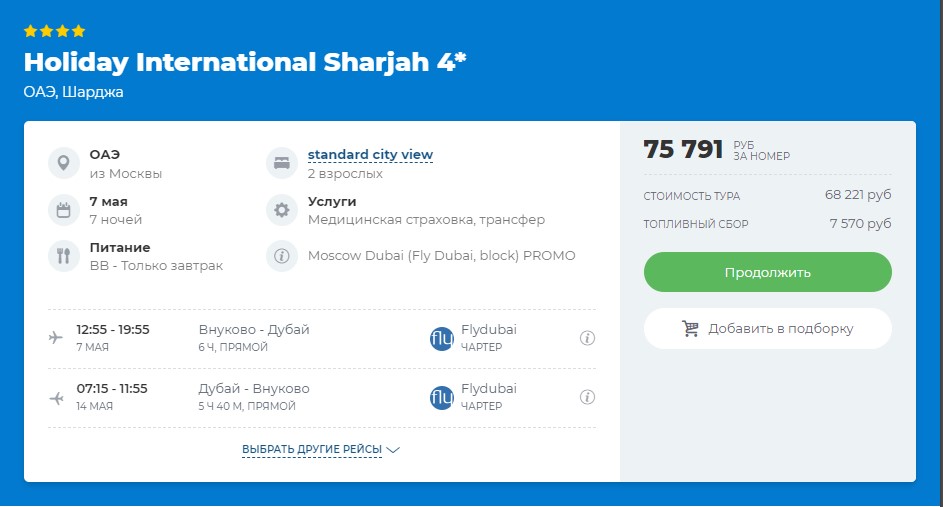Screen dimensions: 943x507
Task: Click the fork and knife meal icon
Action: coord(64,256)
